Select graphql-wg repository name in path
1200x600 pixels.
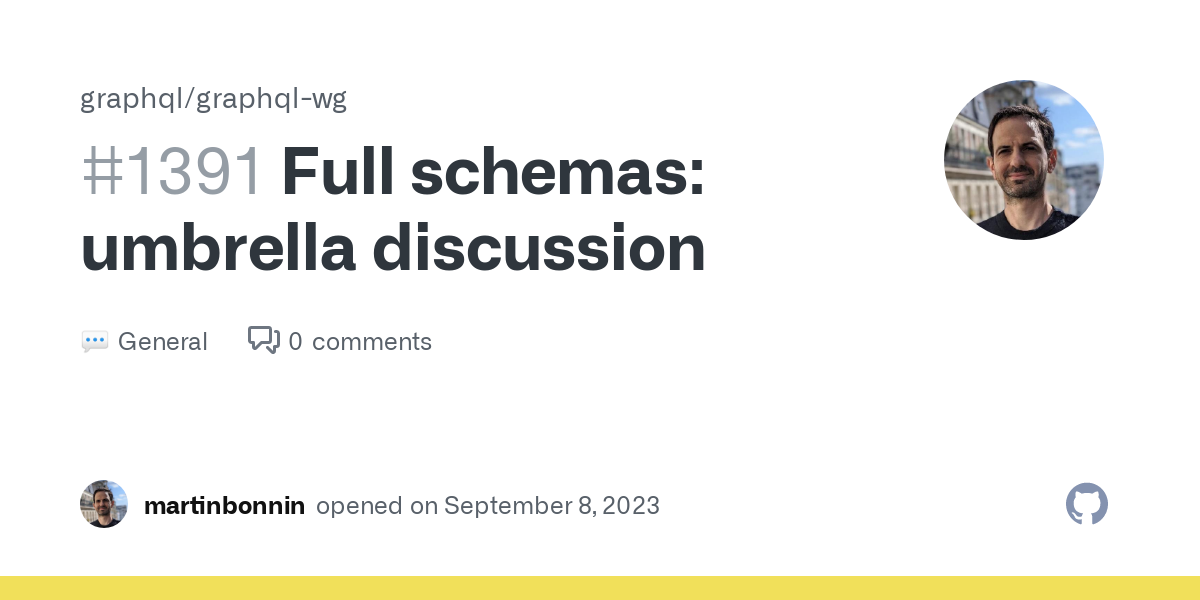[x=272, y=99]
